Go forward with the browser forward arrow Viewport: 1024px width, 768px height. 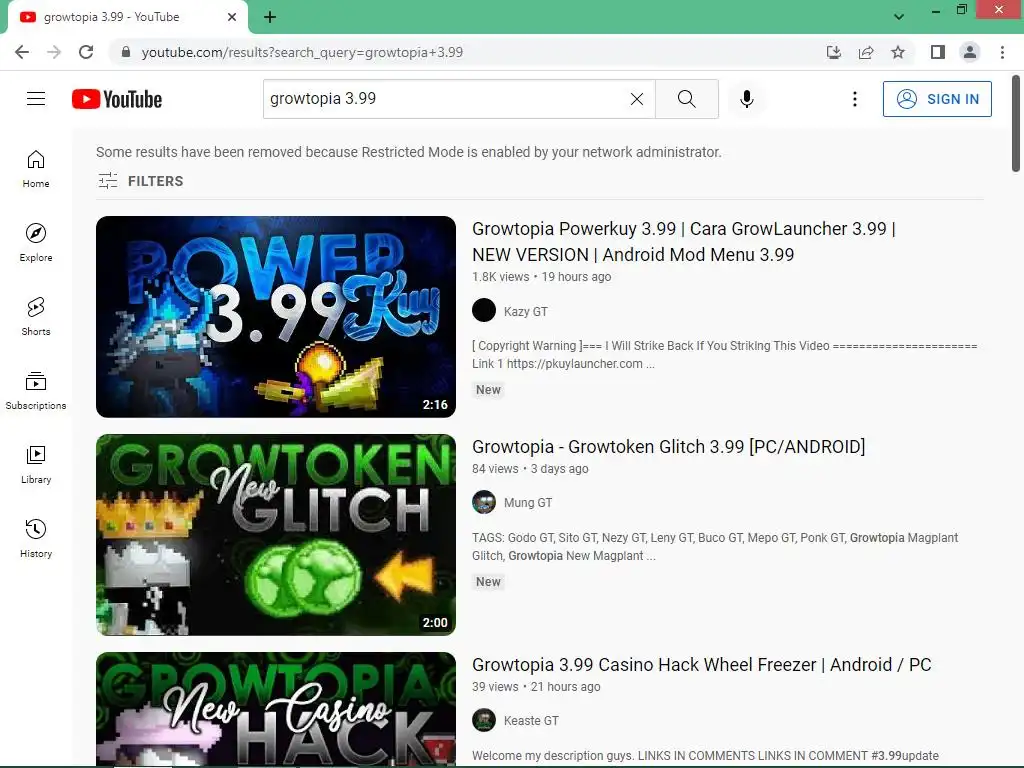54,52
